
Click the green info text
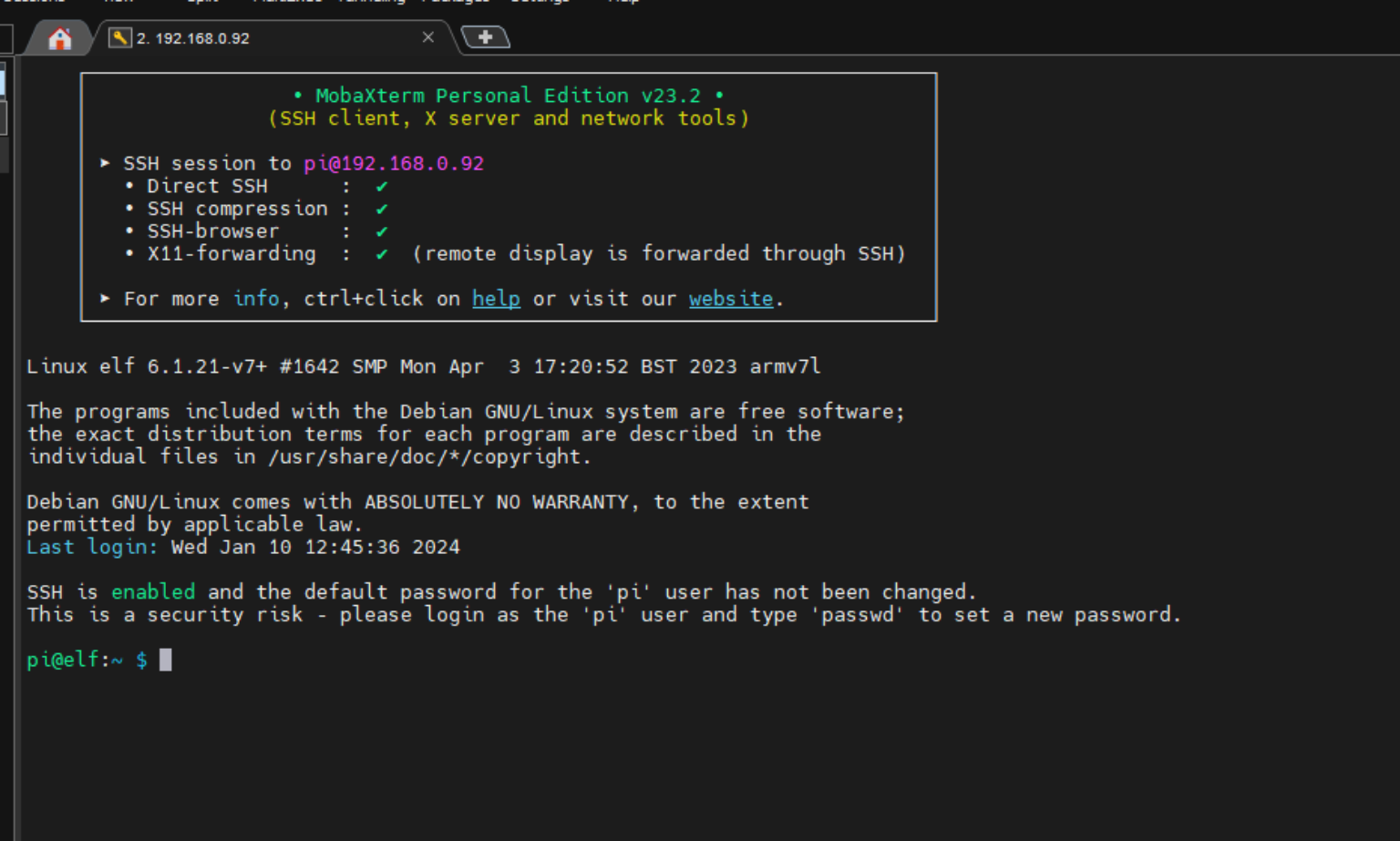(256, 298)
